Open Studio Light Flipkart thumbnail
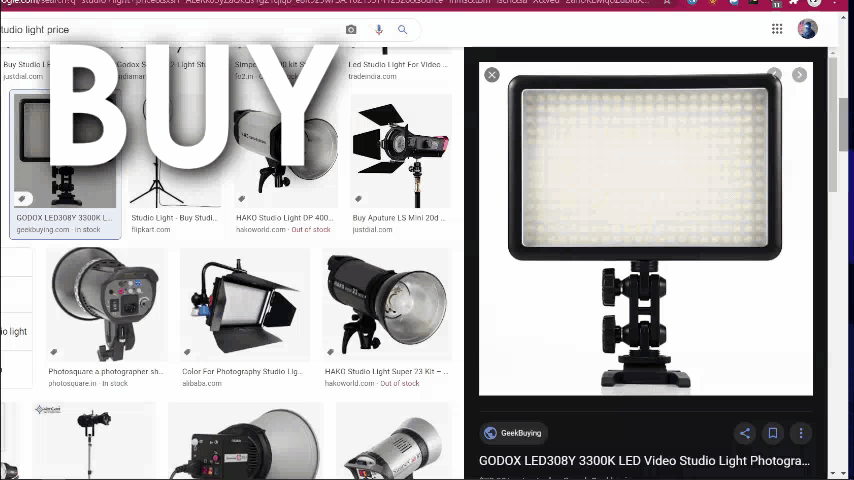The image size is (854, 480). point(175,150)
